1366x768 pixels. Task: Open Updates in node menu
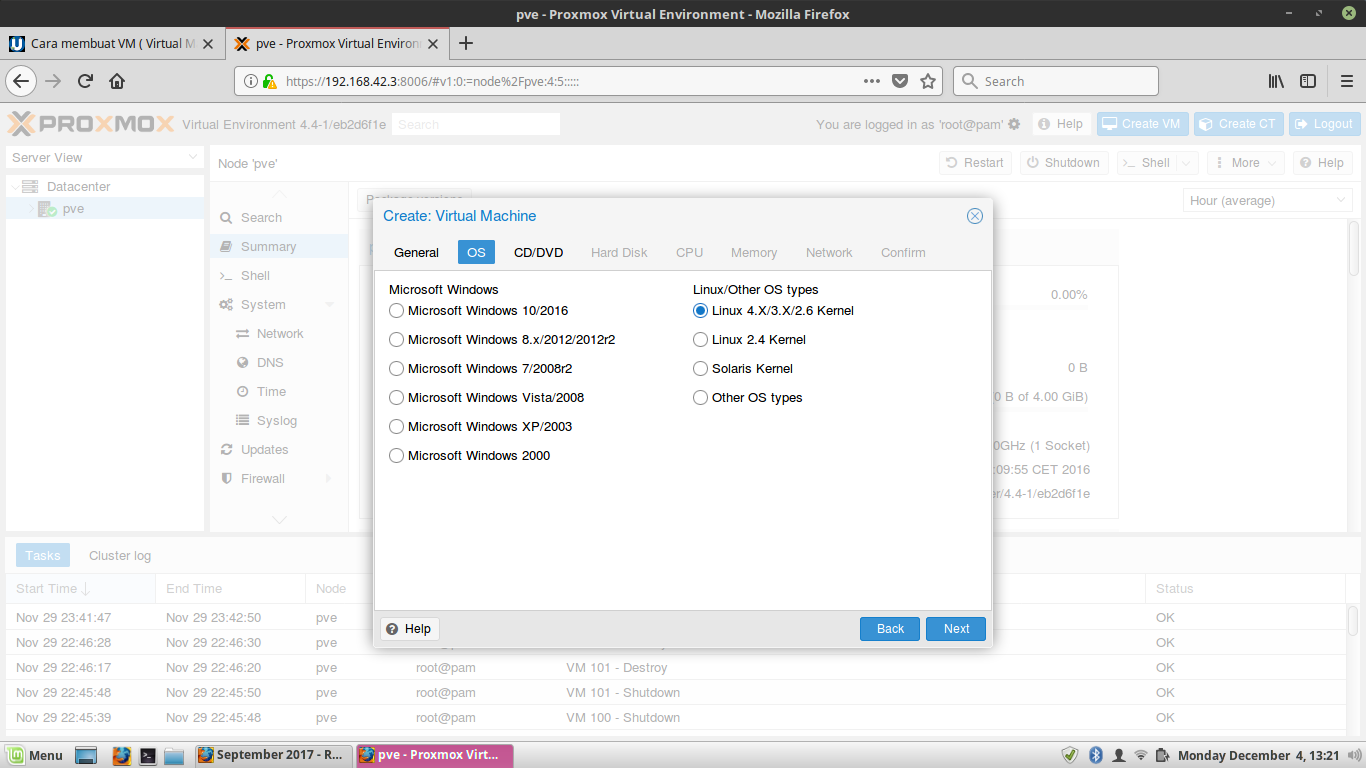click(x=279, y=450)
